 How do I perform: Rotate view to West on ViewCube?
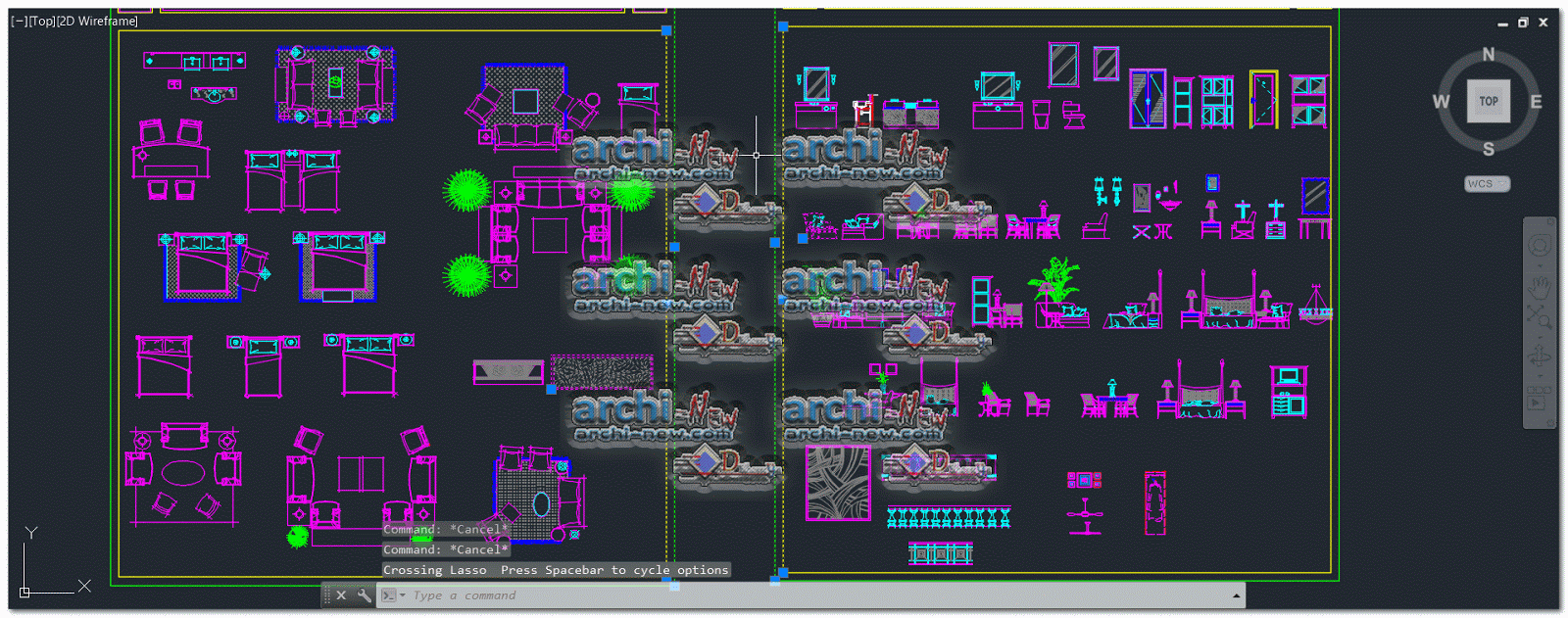(1441, 102)
